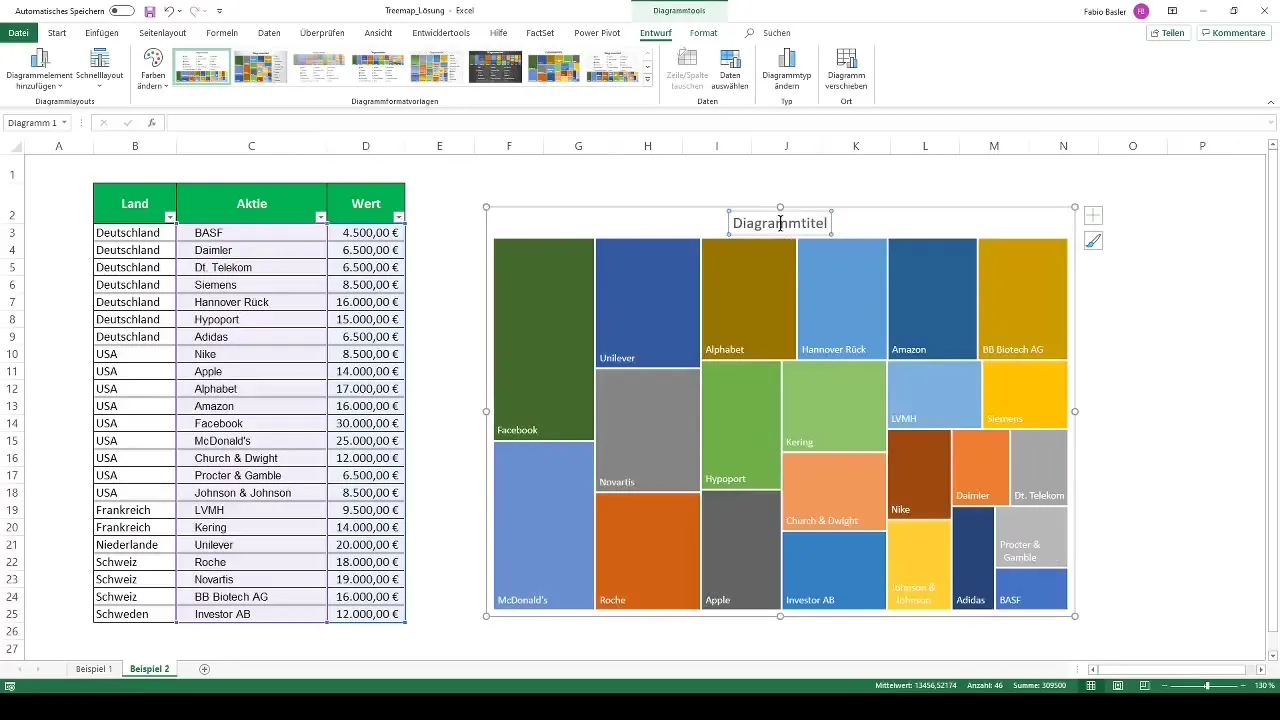This screenshot has width=1280, height=720.
Task: Click the Suchen magnifier search box
Action: (768, 33)
